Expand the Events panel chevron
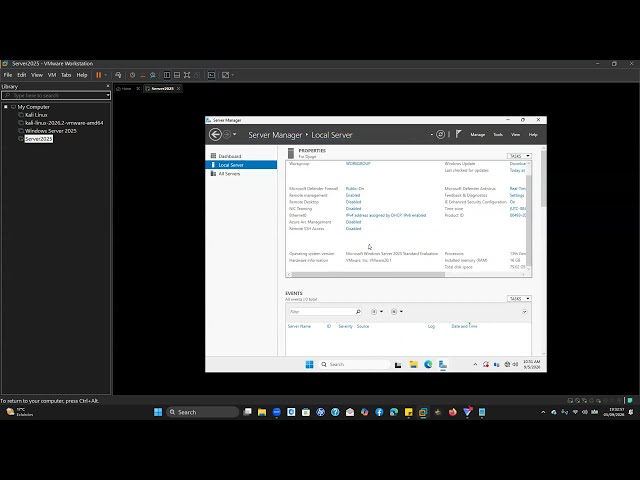Image resolution: width=640 pixels, height=480 pixels. tap(524, 312)
